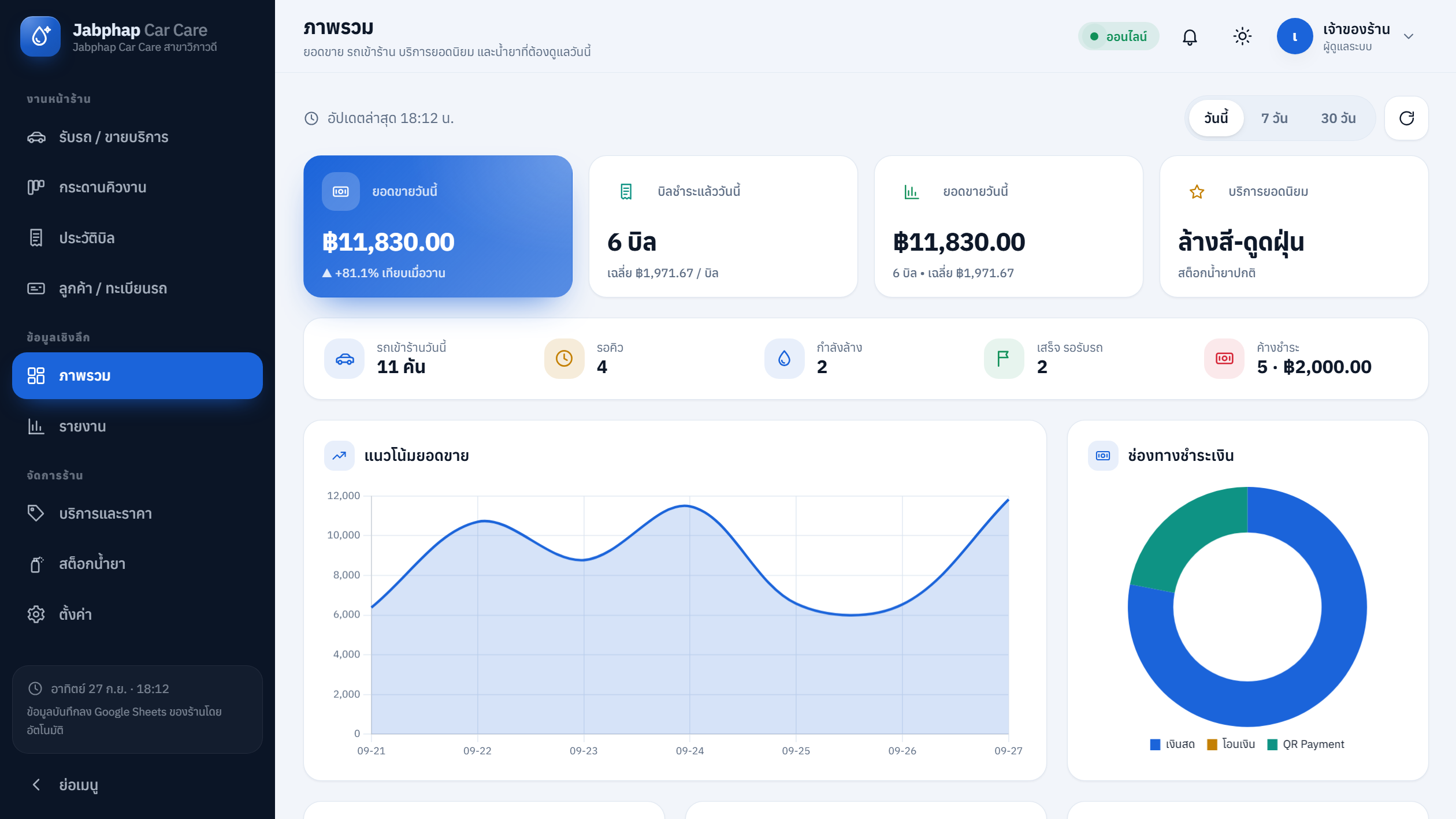1456x819 pixels.
Task: Toggle the QR Payment legend swatch
Action: [1272, 744]
